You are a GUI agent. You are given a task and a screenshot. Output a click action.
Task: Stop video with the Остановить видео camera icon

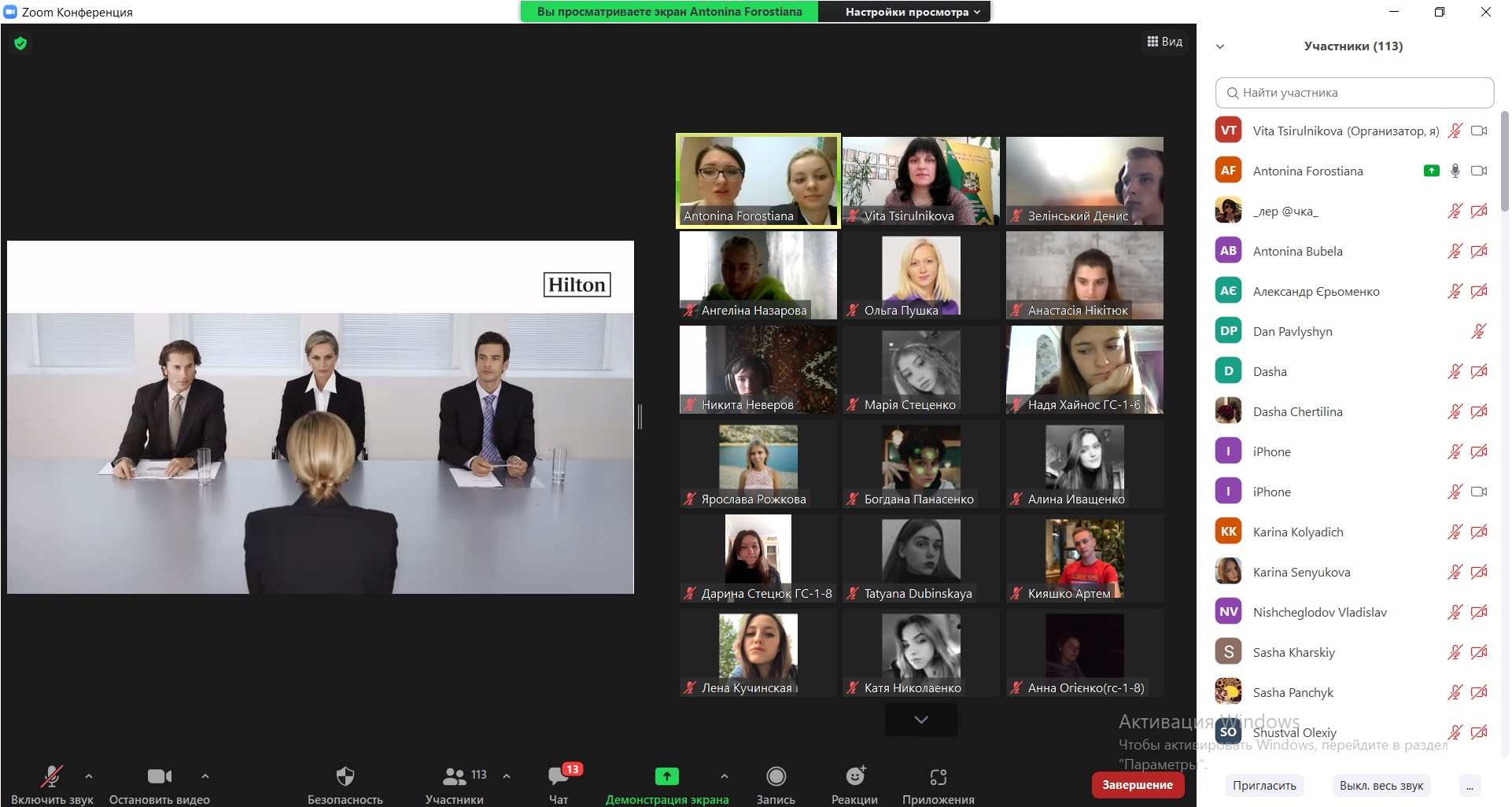(160, 776)
